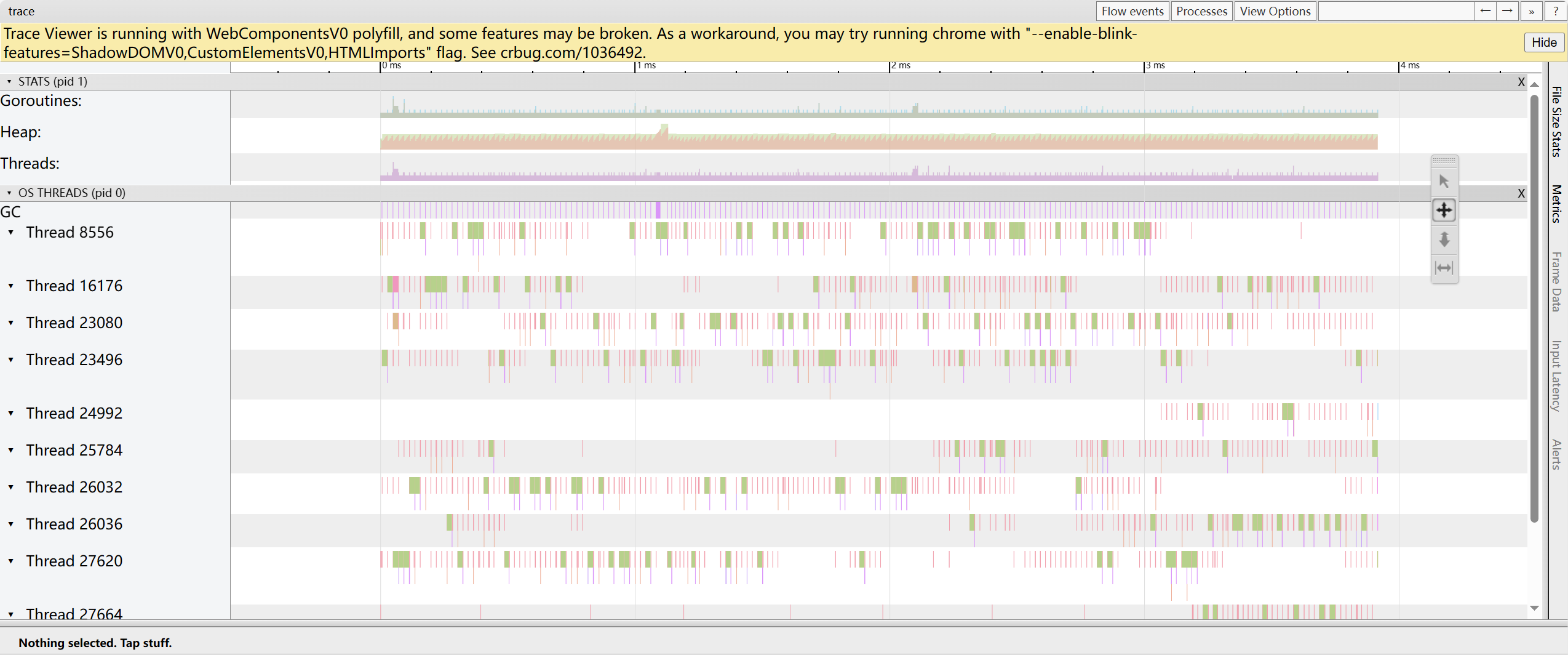Click the double chevron expand button
The image size is (1568, 655).
pos(1531,11)
